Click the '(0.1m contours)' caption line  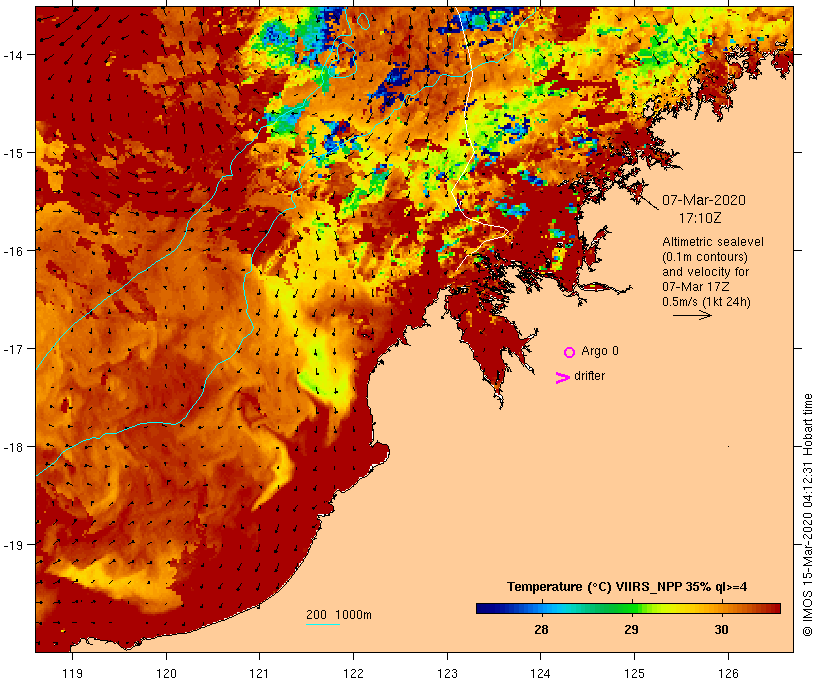coord(705,257)
